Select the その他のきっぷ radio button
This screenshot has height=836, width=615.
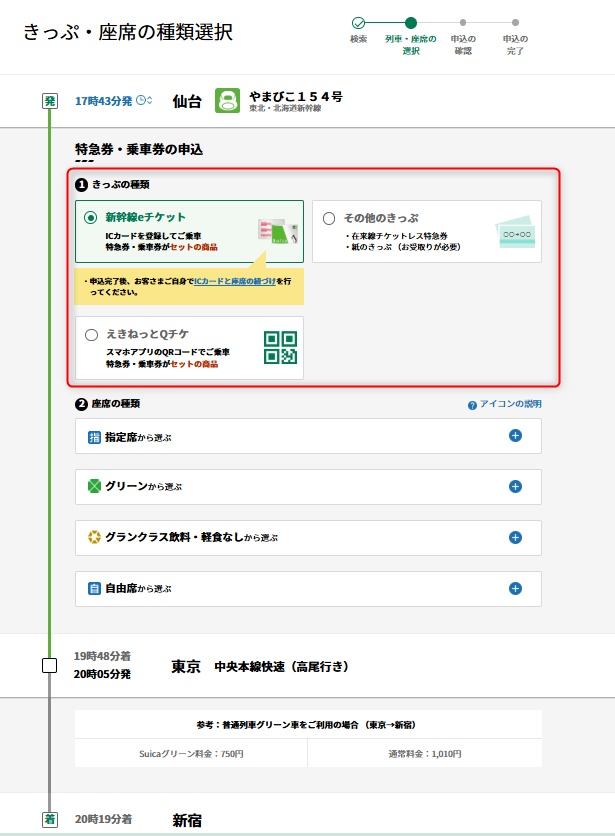click(x=329, y=218)
